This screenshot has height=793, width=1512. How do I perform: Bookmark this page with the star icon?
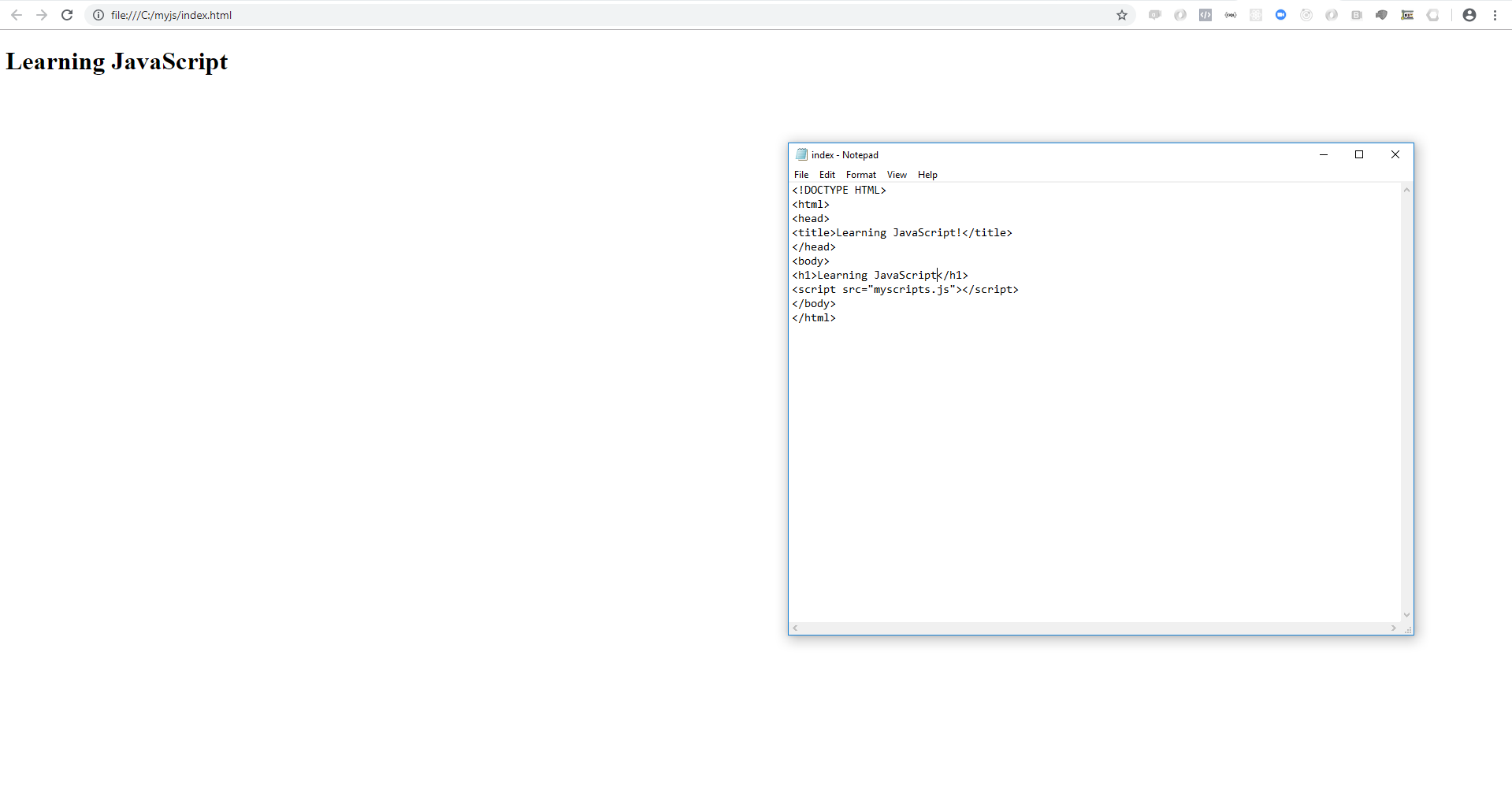(x=1122, y=15)
